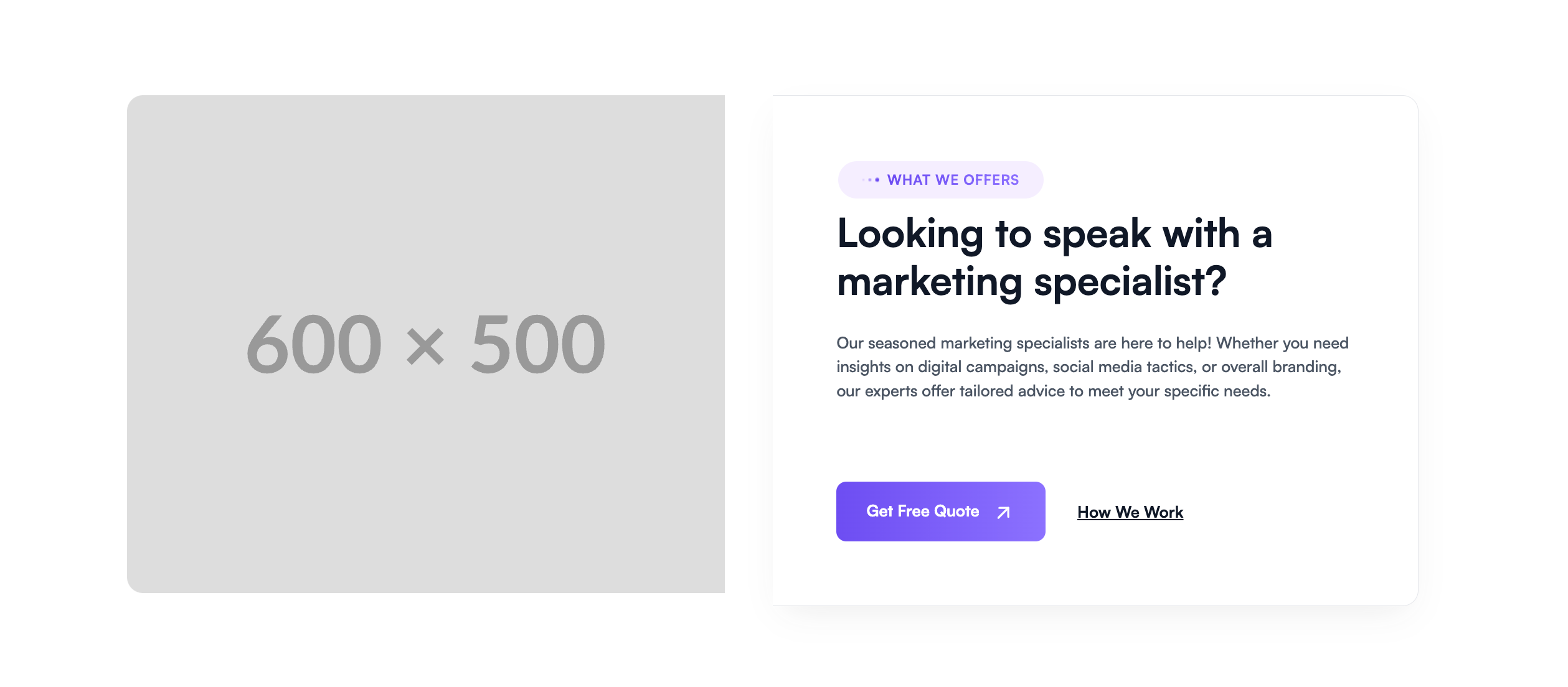This screenshot has width=1568, height=687.
Task: Open the How We Work link
Action: [x=1130, y=512]
